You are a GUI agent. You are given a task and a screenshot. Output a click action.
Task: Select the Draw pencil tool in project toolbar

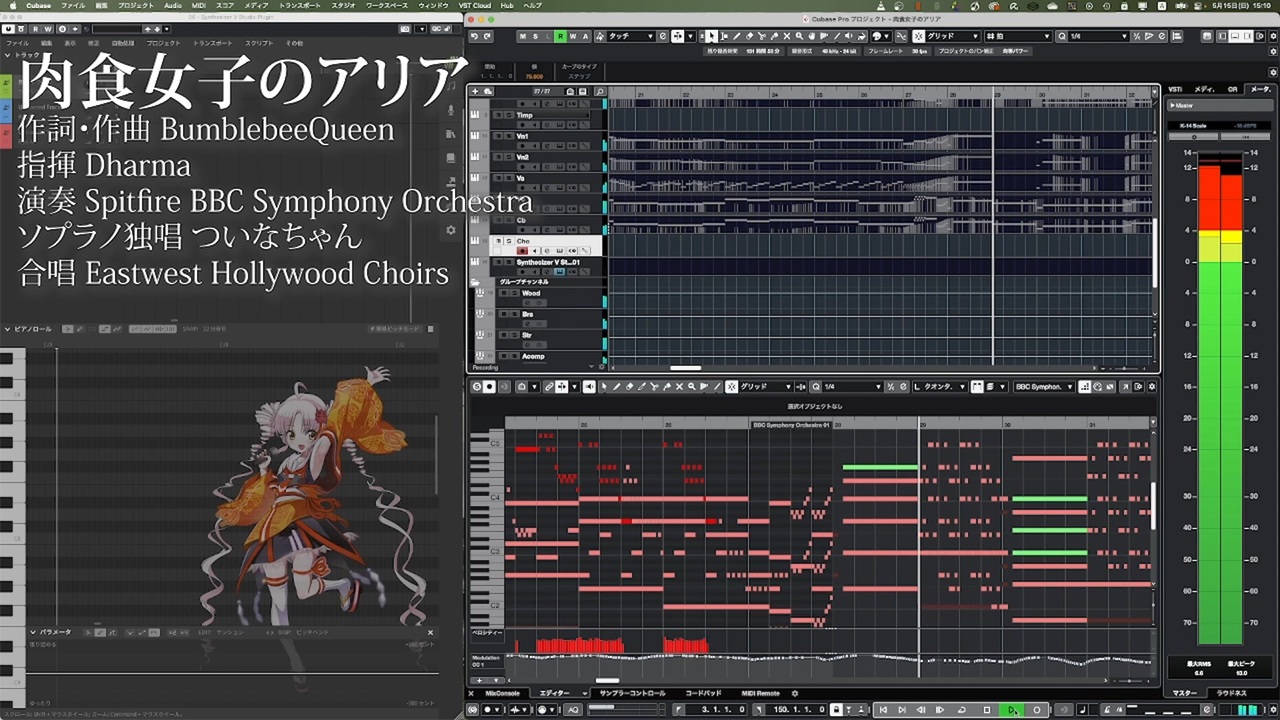pos(737,36)
